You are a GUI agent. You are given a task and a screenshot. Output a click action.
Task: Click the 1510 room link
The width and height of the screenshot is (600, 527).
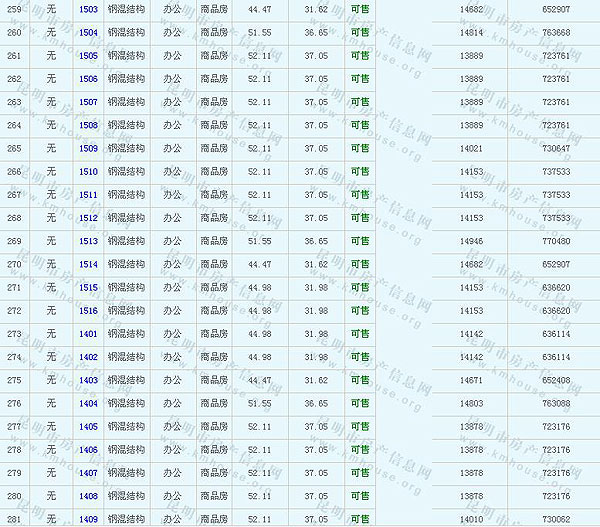(x=88, y=172)
